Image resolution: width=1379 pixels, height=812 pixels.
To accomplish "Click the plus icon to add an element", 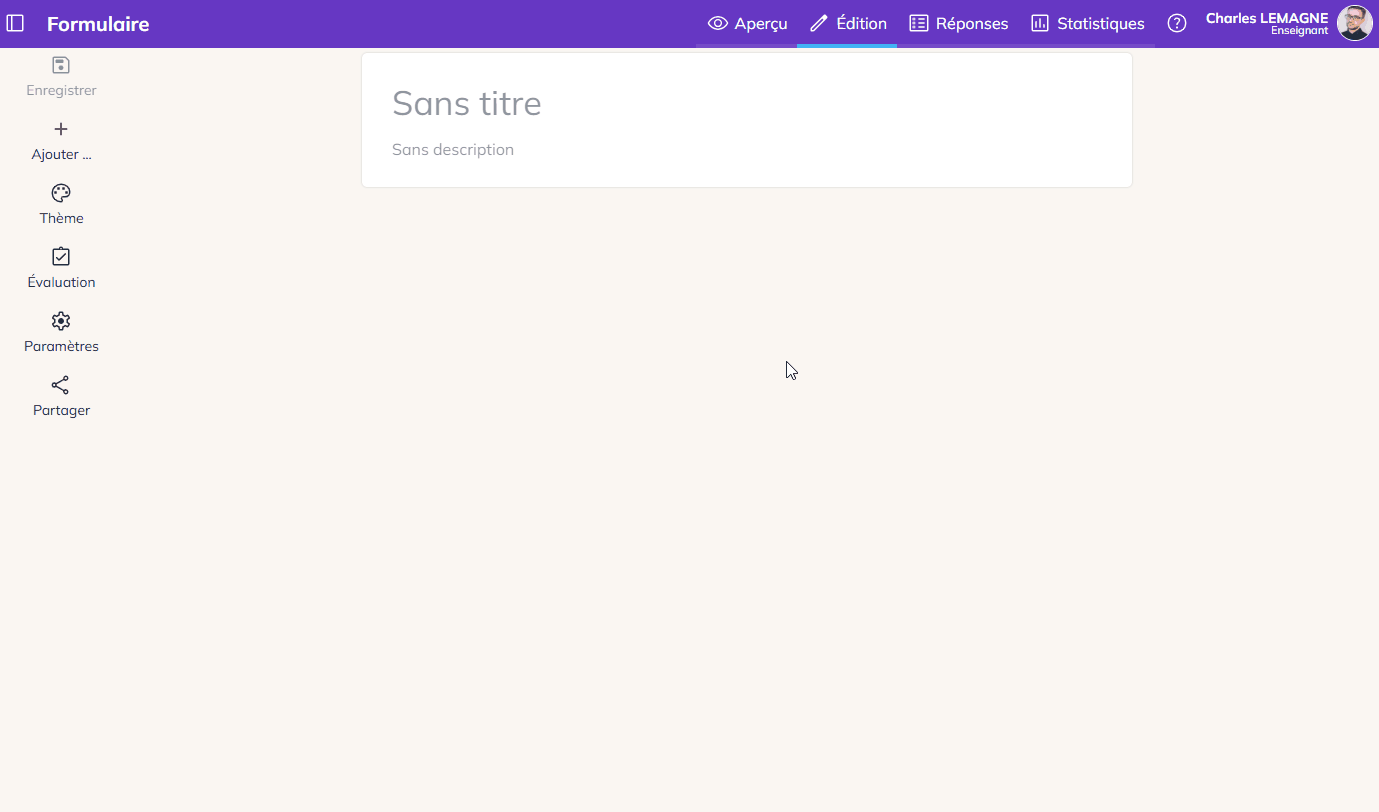I will pyautogui.click(x=61, y=129).
